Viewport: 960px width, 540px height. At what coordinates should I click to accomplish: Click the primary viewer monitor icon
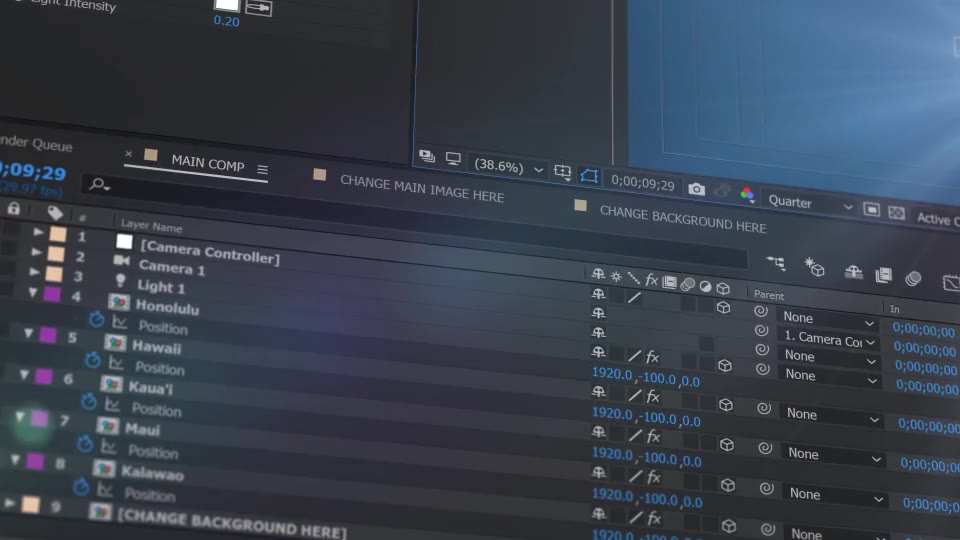[x=453, y=159]
